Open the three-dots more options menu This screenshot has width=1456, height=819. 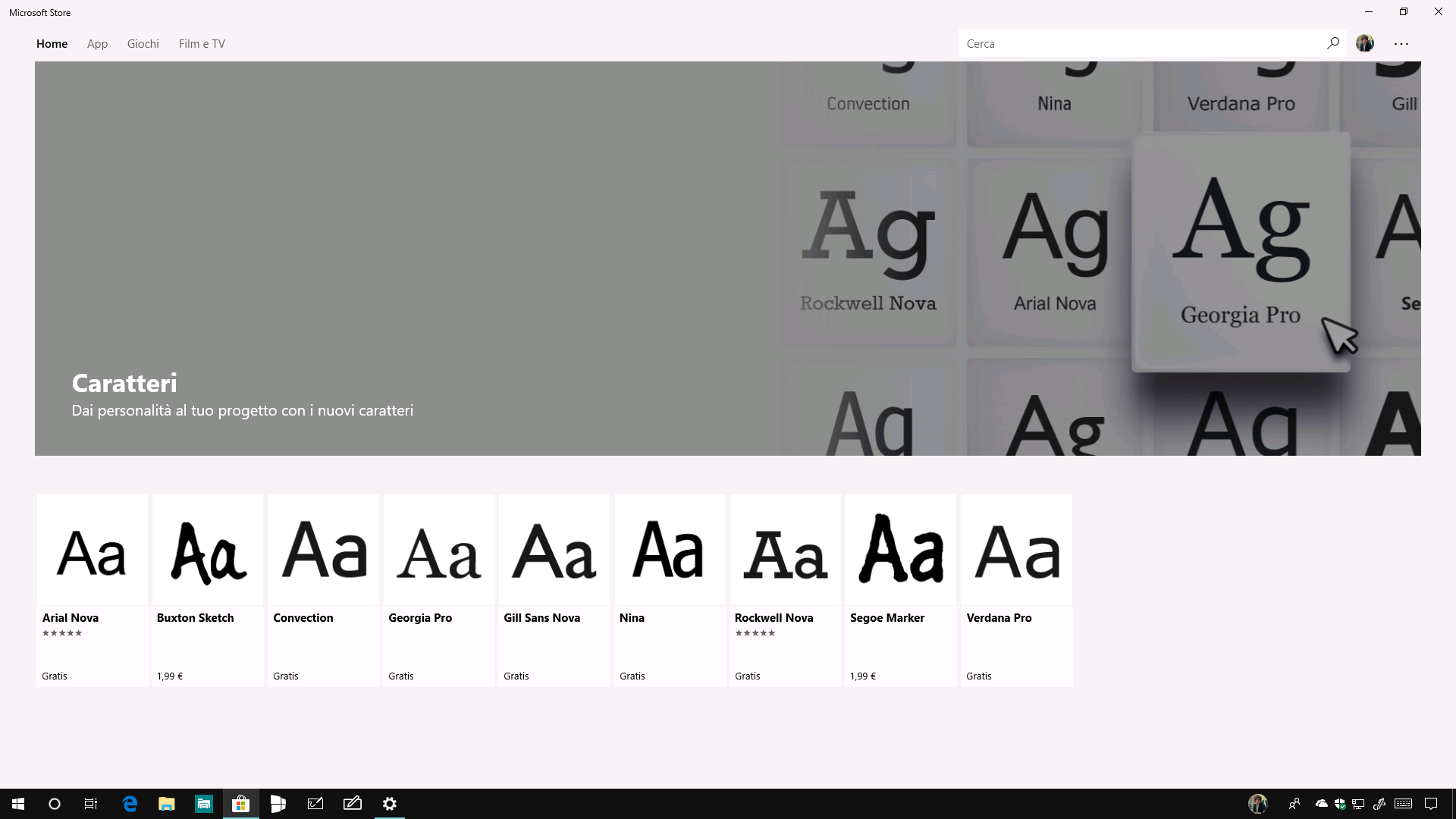point(1401,43)
